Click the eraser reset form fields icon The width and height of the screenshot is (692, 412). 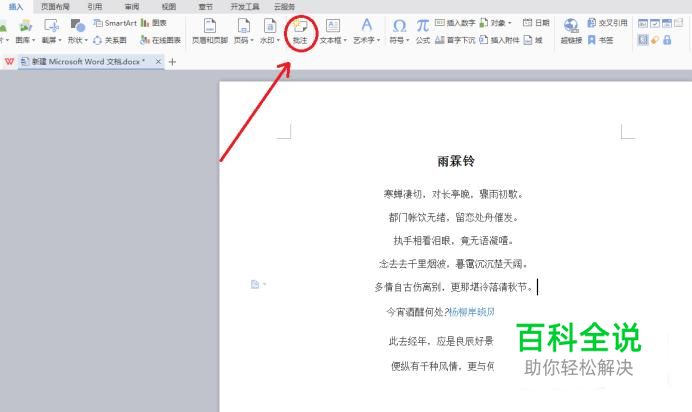coord(655,40)
